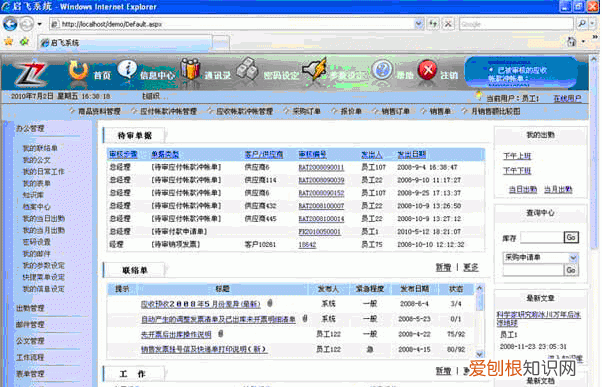Click the Add to Favorites icon
The width and height of the screenshot is (602, 387).
[25, 41]
